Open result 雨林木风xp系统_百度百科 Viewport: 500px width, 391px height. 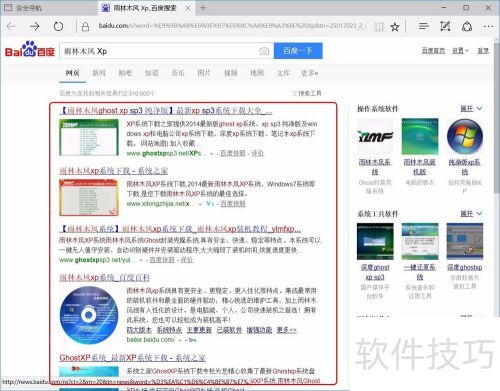pyautogui.click(x=105, y=277)
